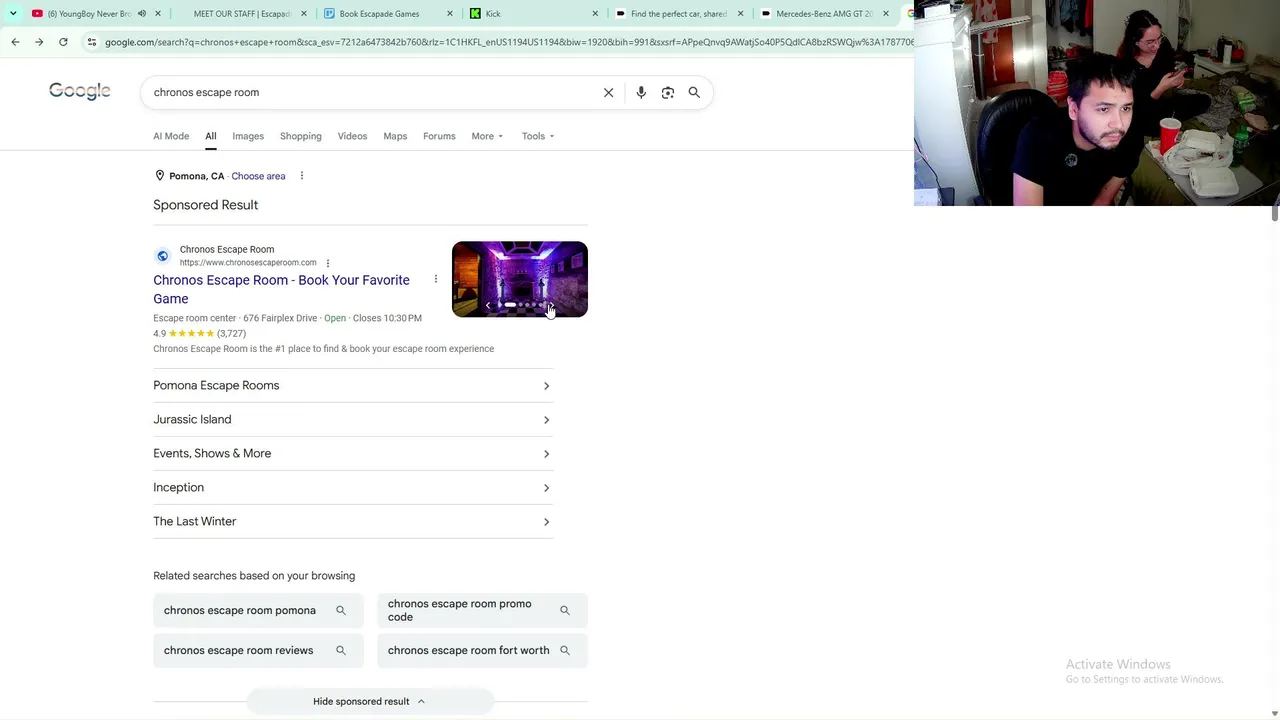This screenshot has width=1280, height=720.
Task: Open site information icon in address bar
Action: coord(92,42)
